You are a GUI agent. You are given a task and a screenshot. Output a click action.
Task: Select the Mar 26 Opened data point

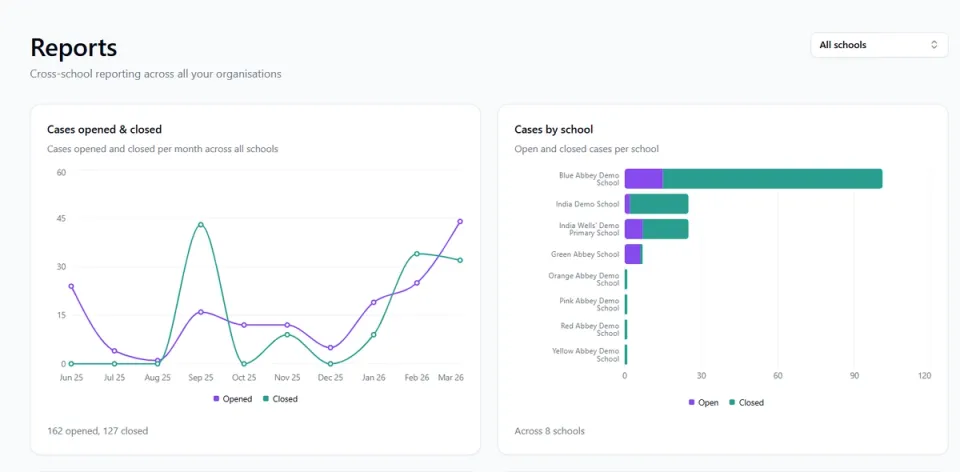[460, 222]
